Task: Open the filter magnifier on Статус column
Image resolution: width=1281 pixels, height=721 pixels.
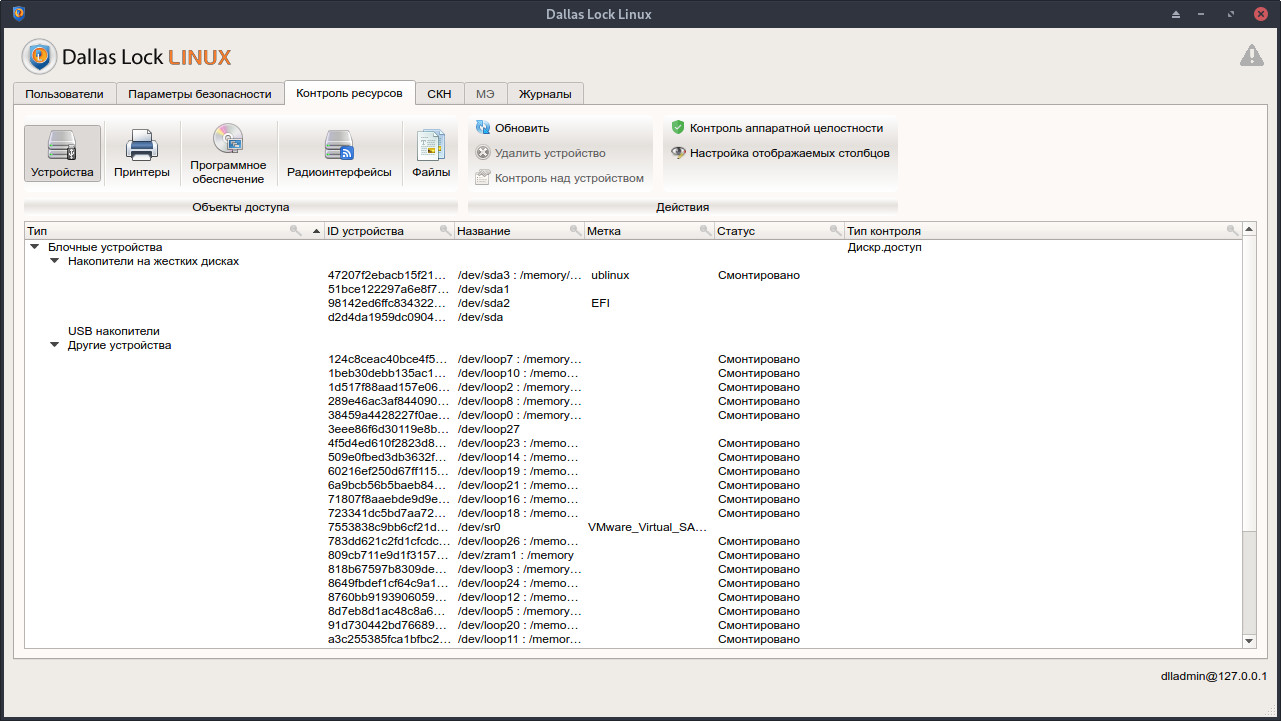Action: pyautogui.click(x=836, y=230)
